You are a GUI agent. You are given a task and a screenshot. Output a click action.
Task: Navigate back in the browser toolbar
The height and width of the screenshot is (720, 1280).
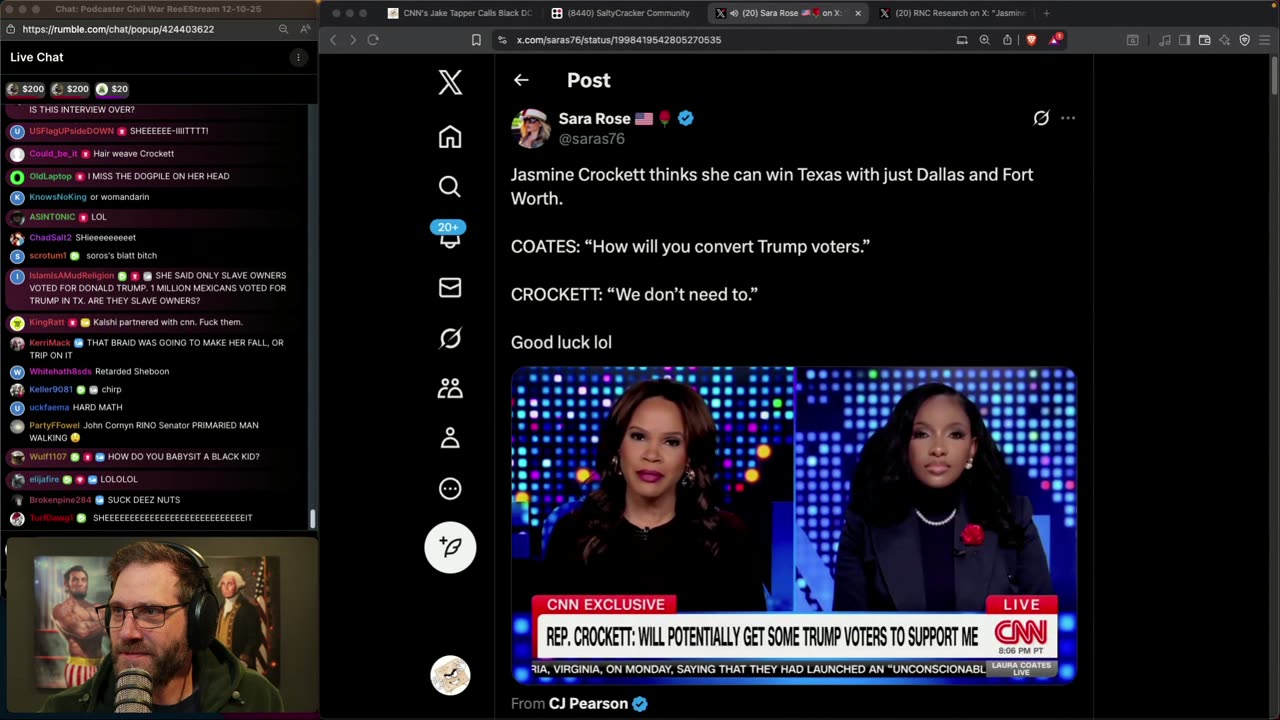(333, 40)
